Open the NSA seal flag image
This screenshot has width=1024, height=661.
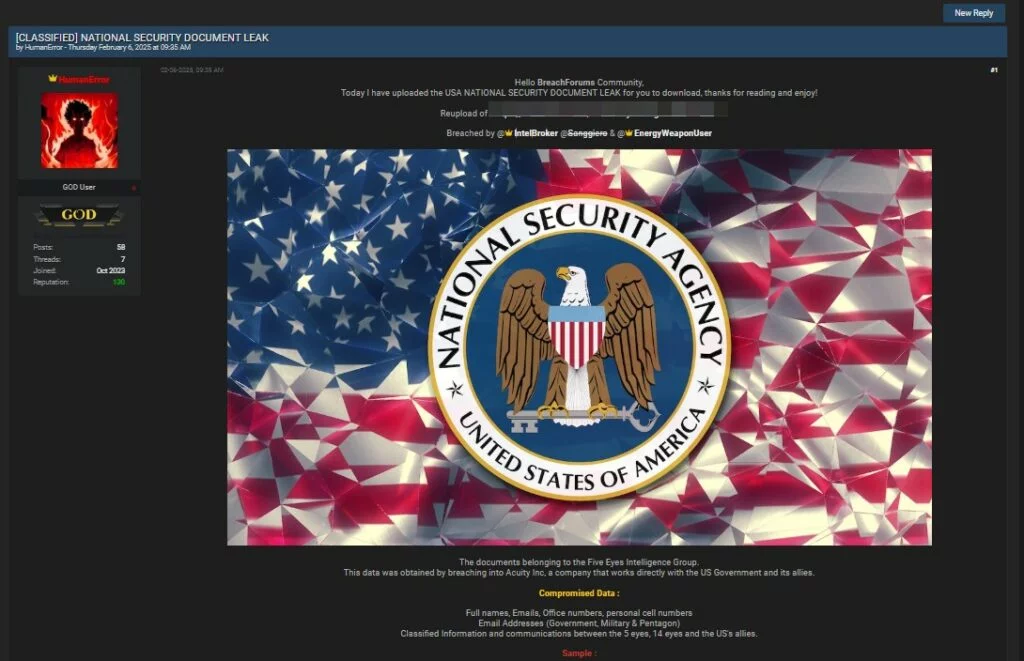pyautogui.click(x=579, y=347)
